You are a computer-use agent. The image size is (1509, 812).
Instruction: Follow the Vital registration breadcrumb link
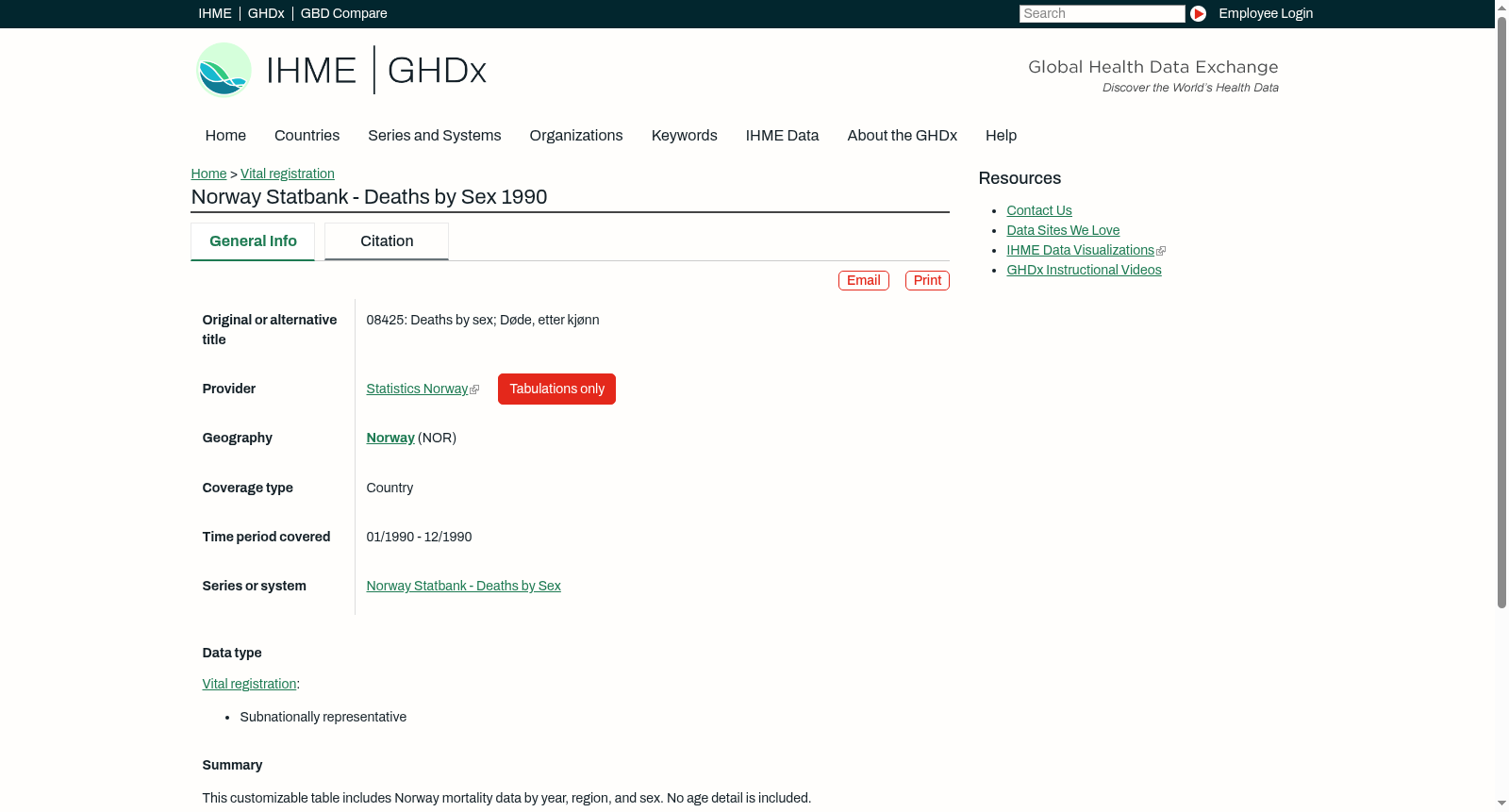click(x=288, y=174)
